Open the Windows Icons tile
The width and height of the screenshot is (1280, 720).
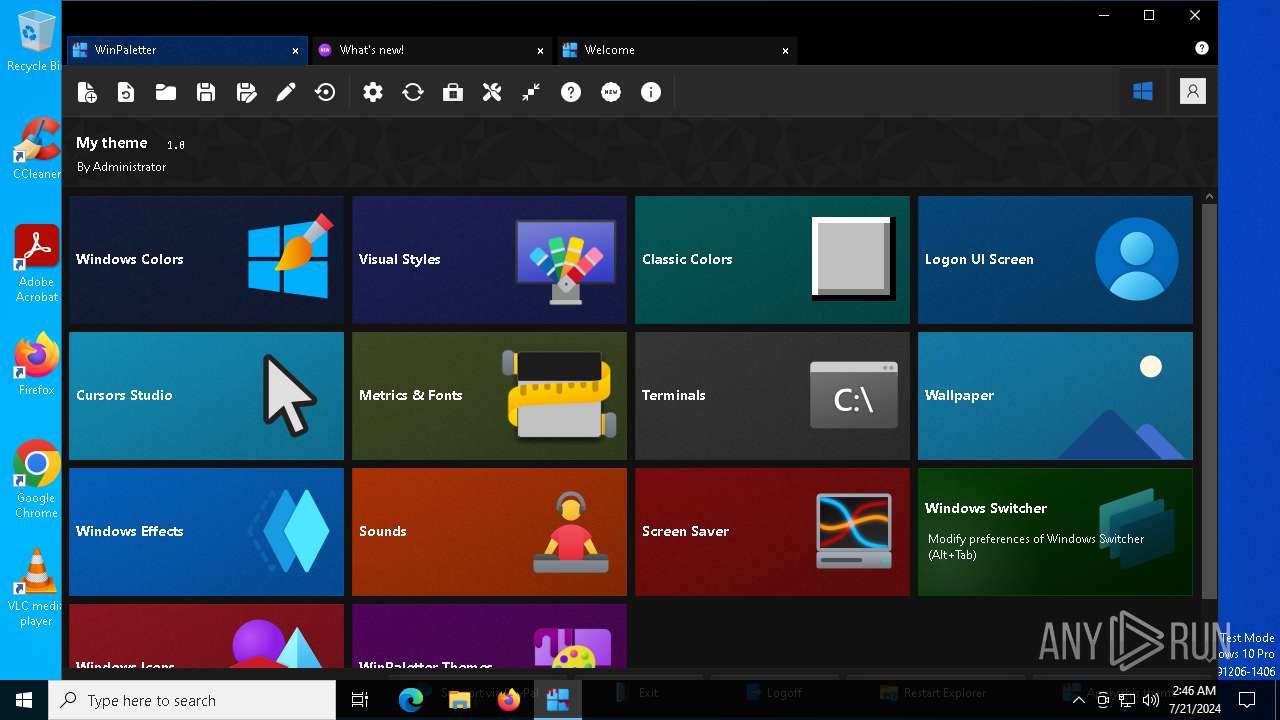[x=206, y=636]
